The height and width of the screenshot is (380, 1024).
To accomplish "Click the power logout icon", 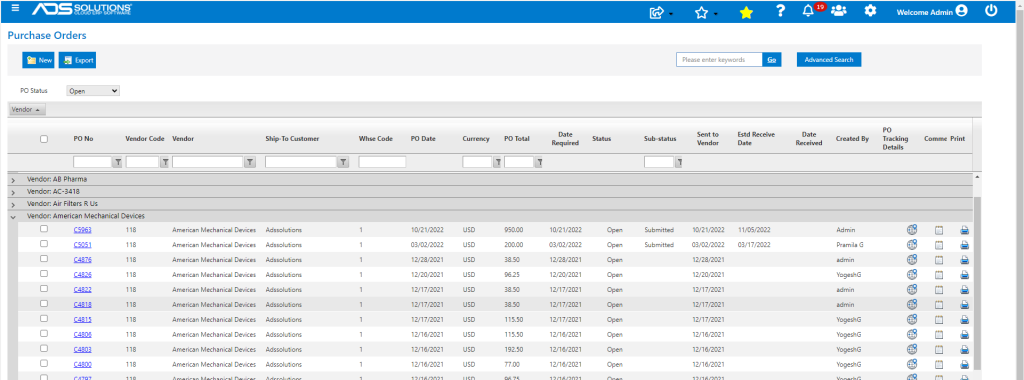I will (991, 10).
